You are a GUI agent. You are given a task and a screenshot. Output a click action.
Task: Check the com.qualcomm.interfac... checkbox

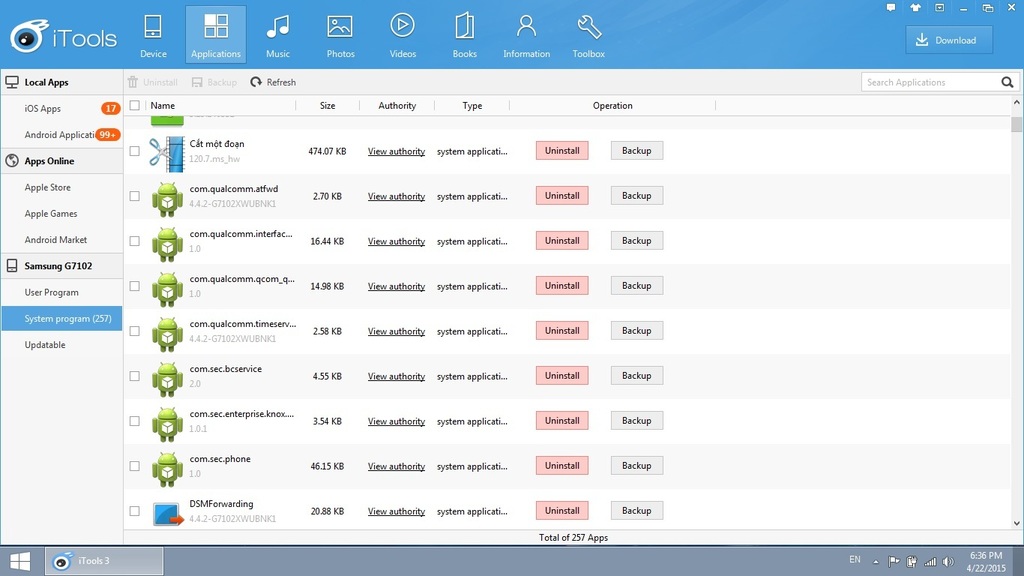[x=135, y=241]
